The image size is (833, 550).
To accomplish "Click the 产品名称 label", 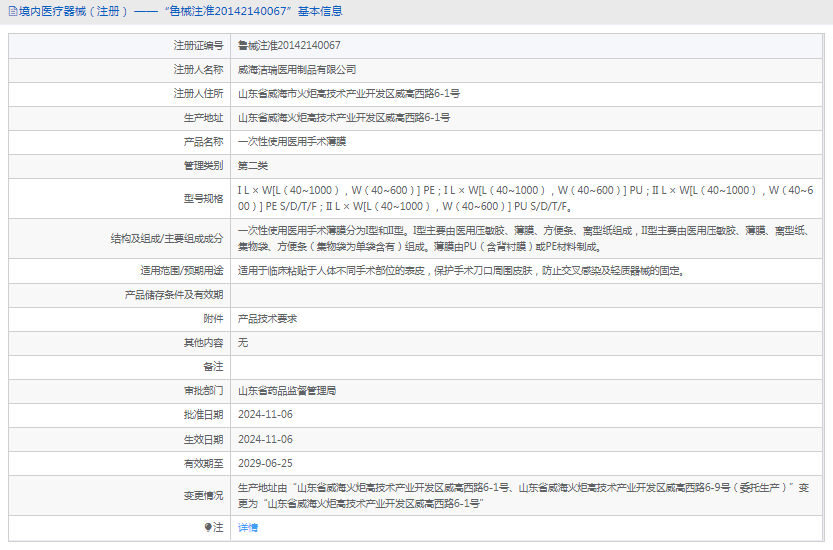I will 203,141.
